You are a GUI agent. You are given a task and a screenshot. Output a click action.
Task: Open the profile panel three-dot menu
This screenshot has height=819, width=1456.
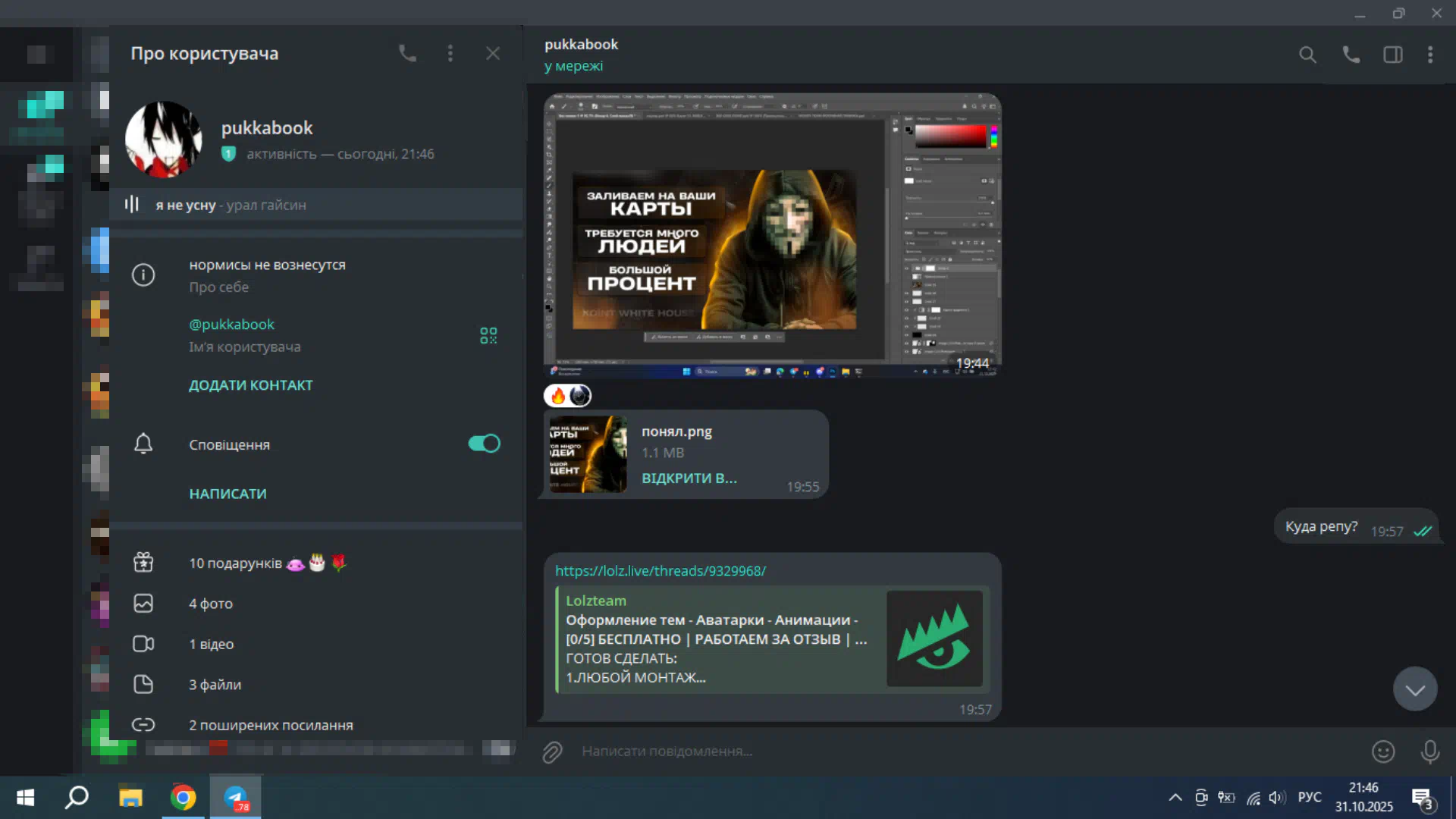(450, 53)
